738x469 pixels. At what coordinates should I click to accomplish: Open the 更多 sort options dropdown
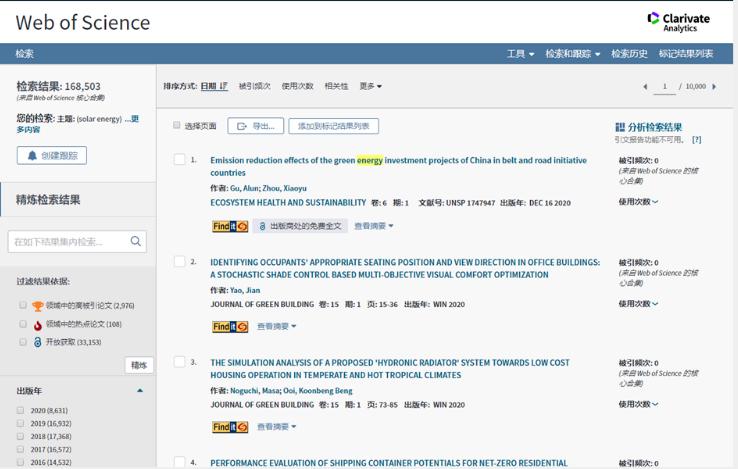click(370, 86)
